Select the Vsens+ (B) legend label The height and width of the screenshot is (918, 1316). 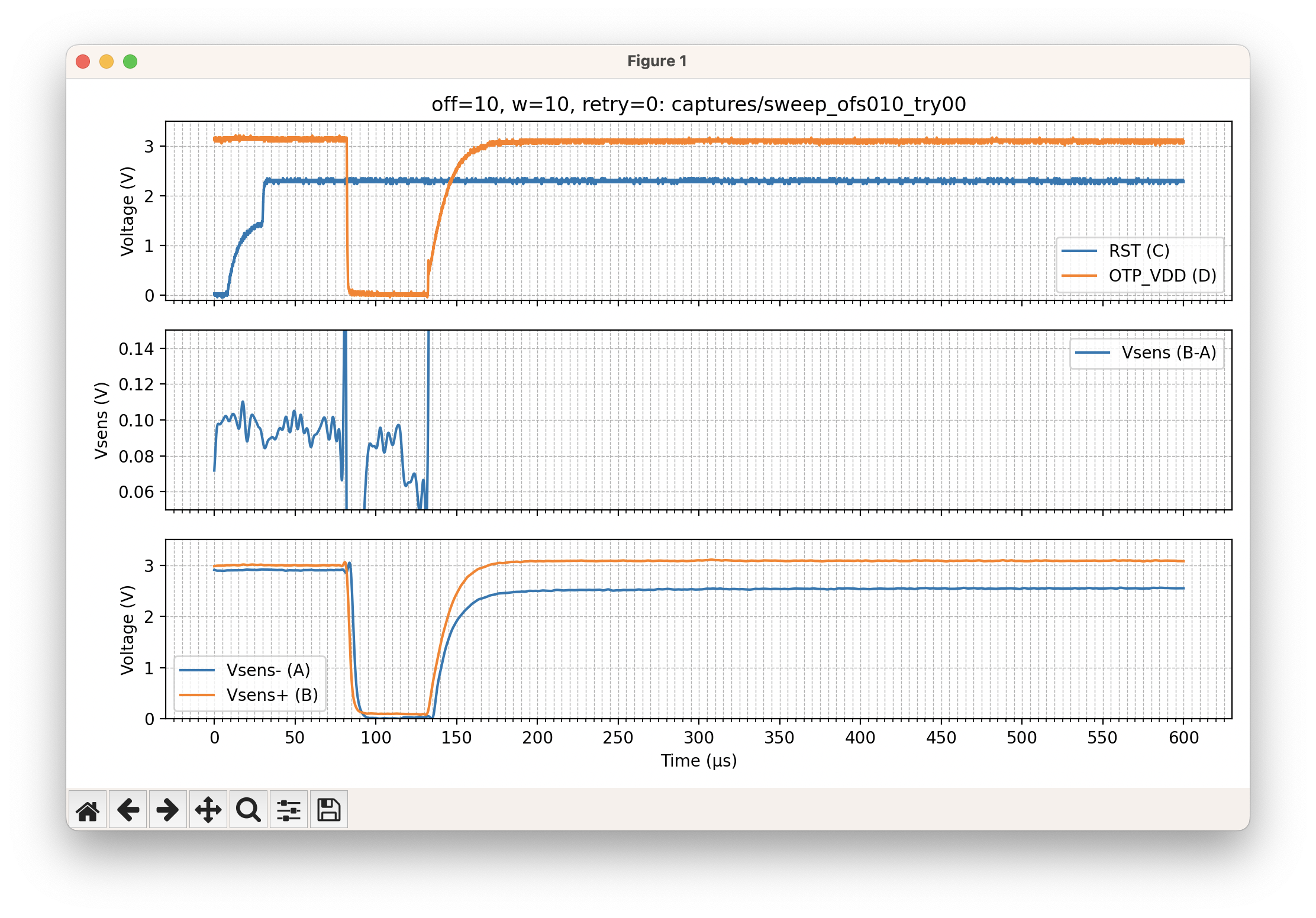273,694
